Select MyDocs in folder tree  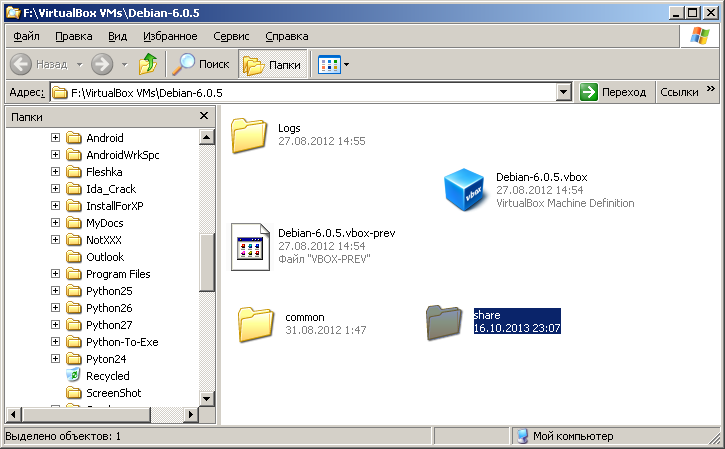[x=104, y=223]
